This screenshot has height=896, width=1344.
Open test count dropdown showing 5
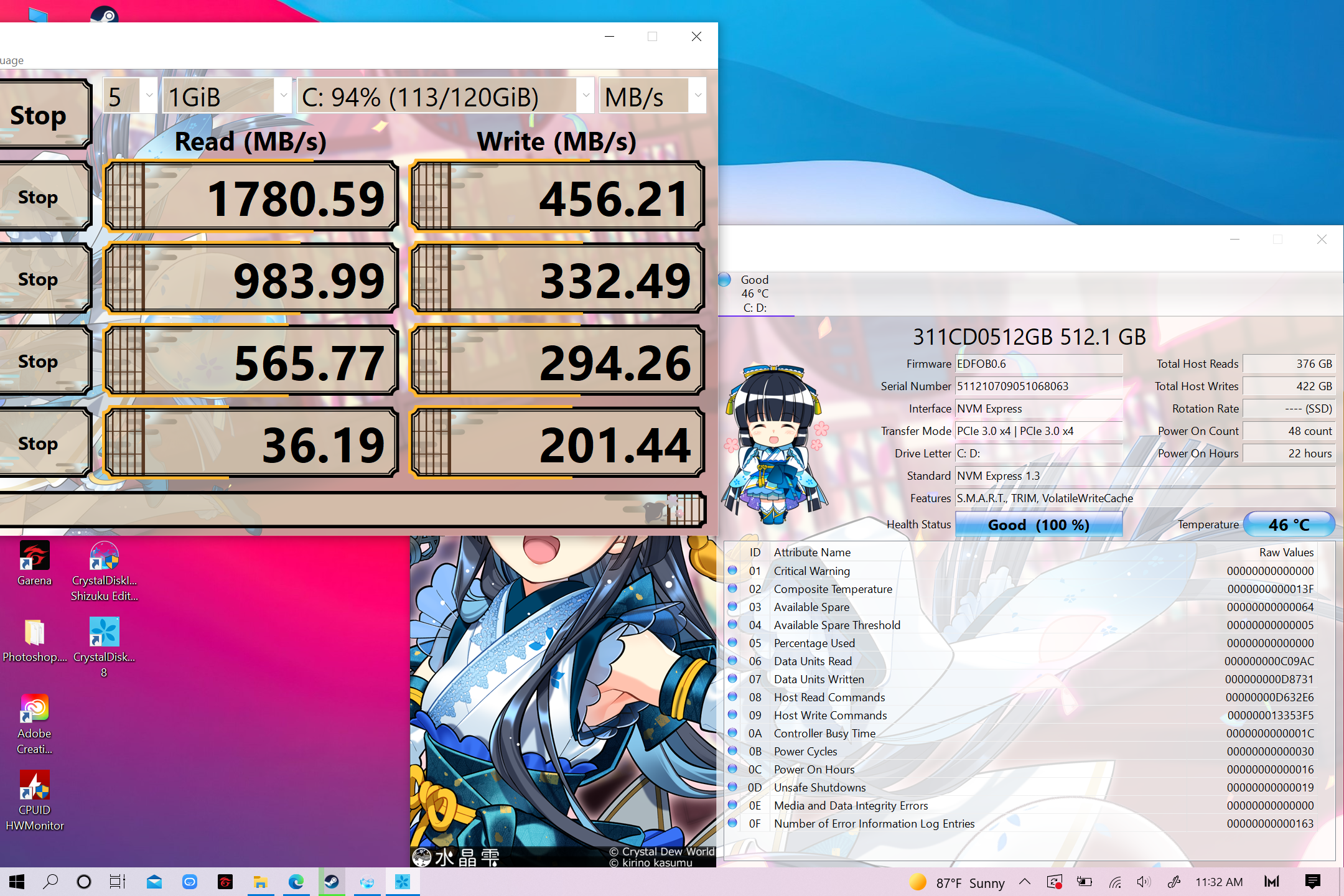pyautogui.click(x=129, y=96)
